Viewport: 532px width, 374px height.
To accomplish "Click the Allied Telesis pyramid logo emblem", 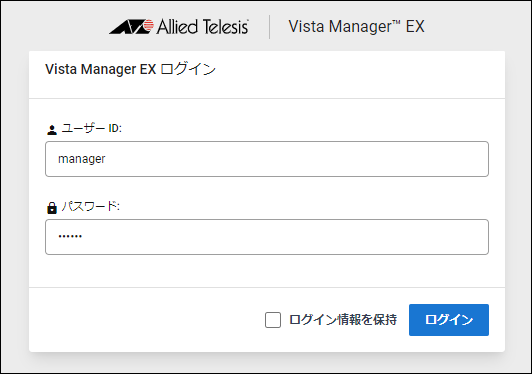I will point(131,26).
